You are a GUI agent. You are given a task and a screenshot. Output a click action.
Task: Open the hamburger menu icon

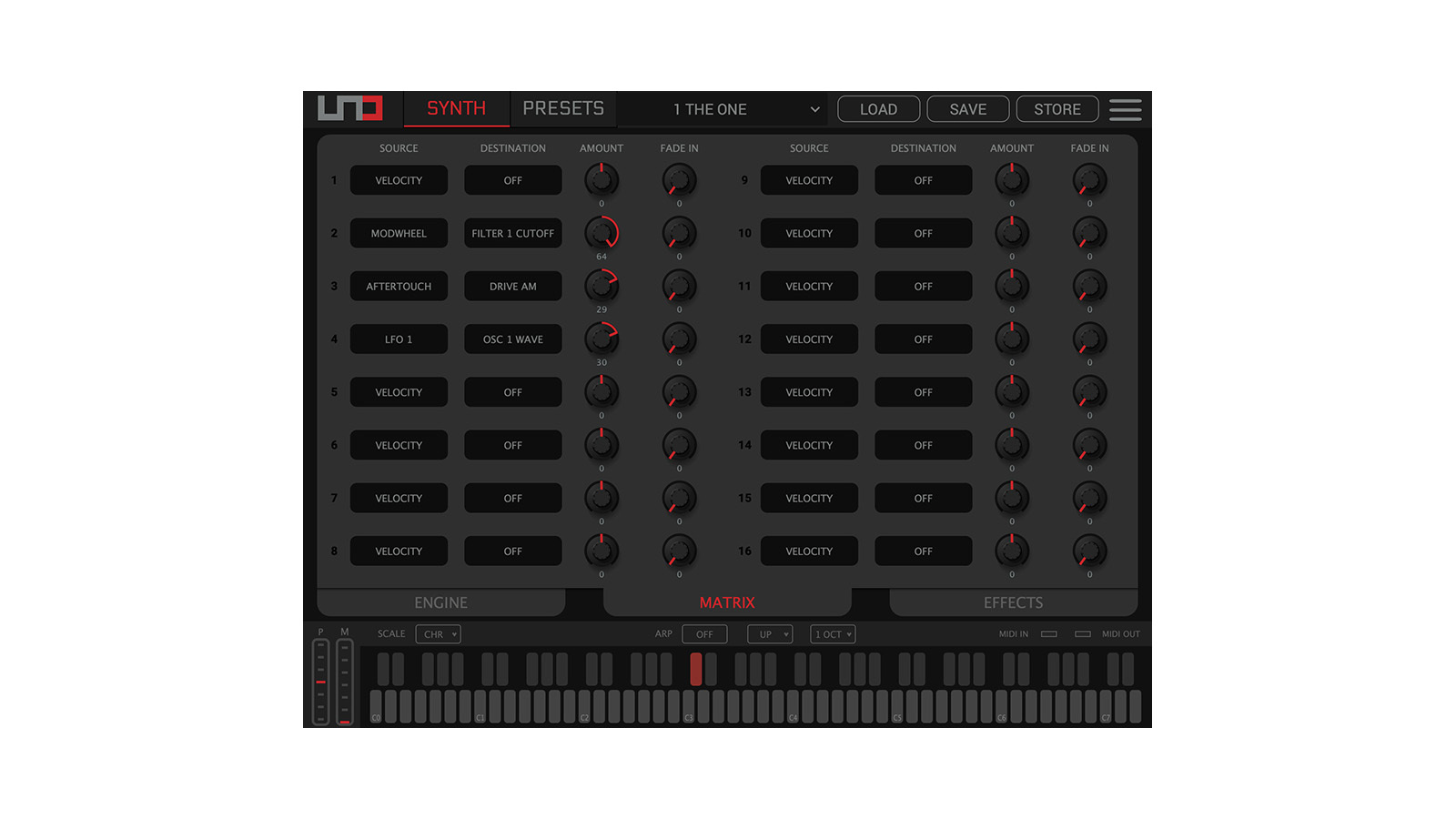1125,109
